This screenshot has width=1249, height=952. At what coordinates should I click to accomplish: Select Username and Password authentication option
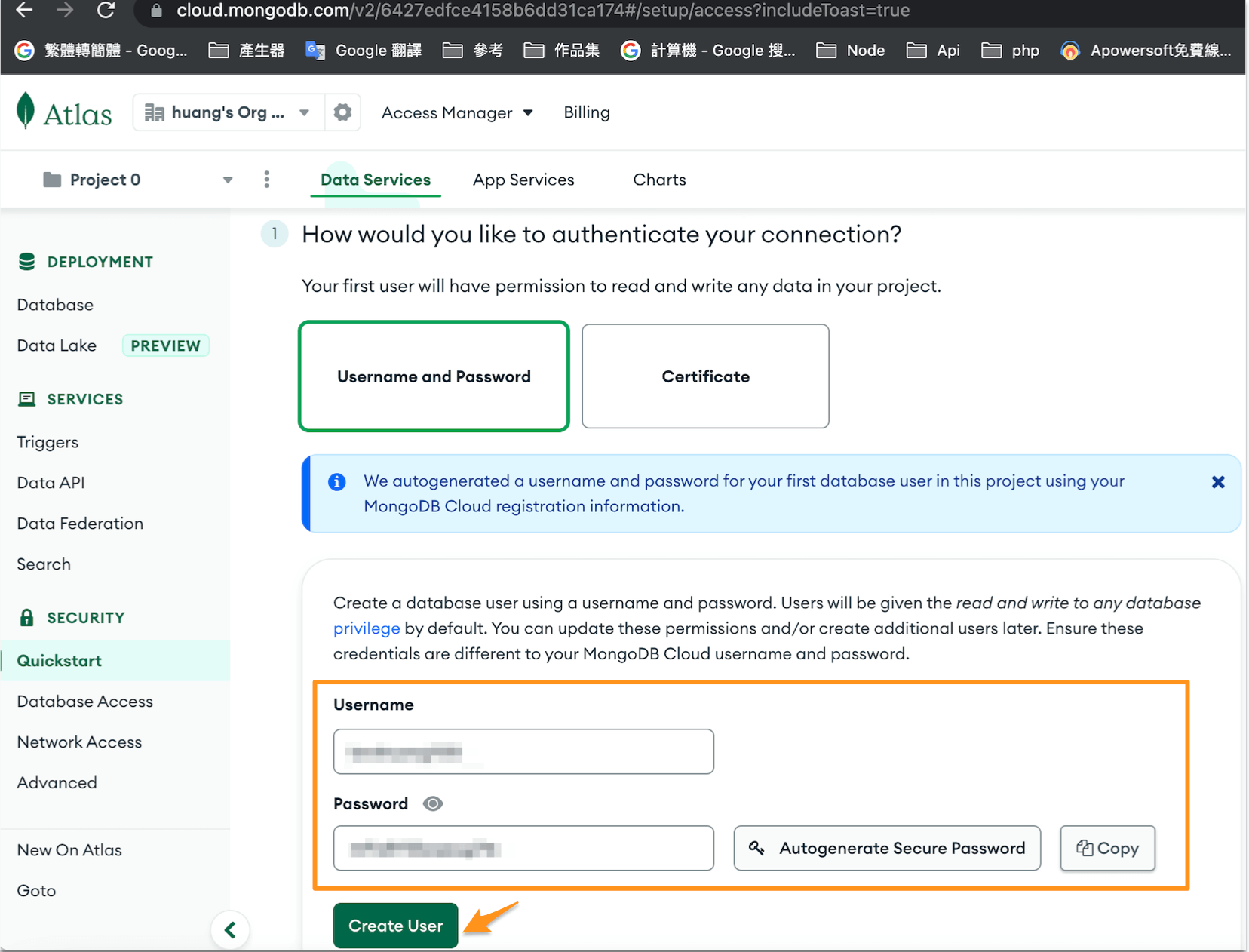coord(434,376)
